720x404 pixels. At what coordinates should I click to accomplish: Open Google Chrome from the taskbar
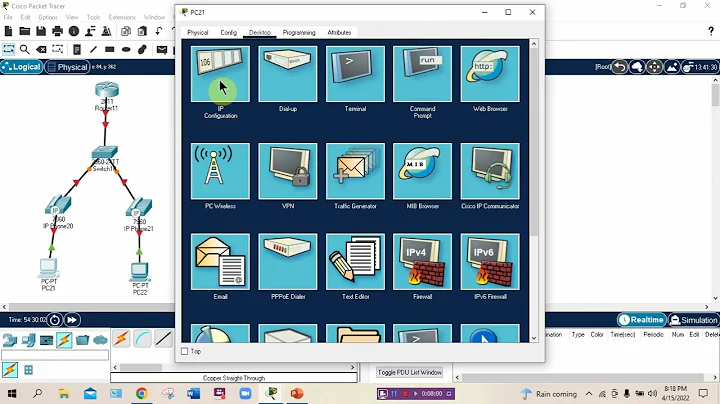click(x=141, y=393)
